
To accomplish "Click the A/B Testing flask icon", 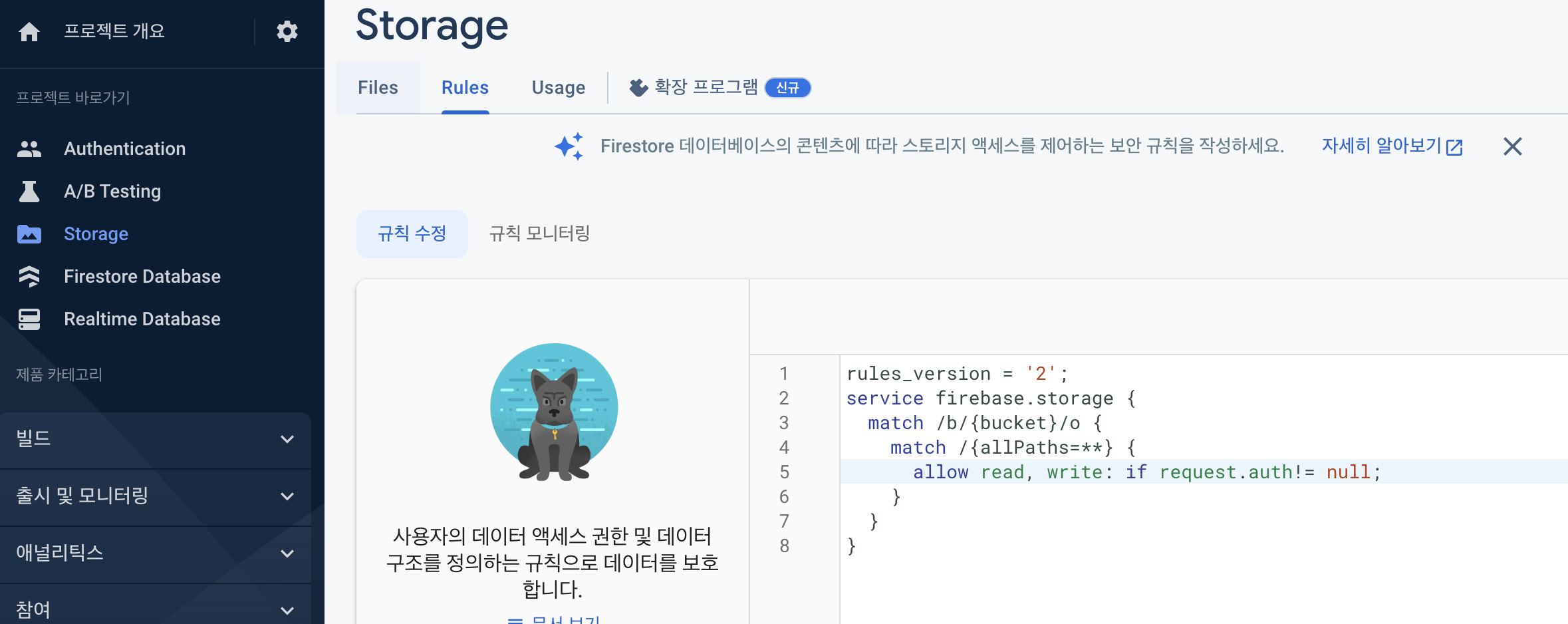I will pyautogui.click(x=29, y=191).
